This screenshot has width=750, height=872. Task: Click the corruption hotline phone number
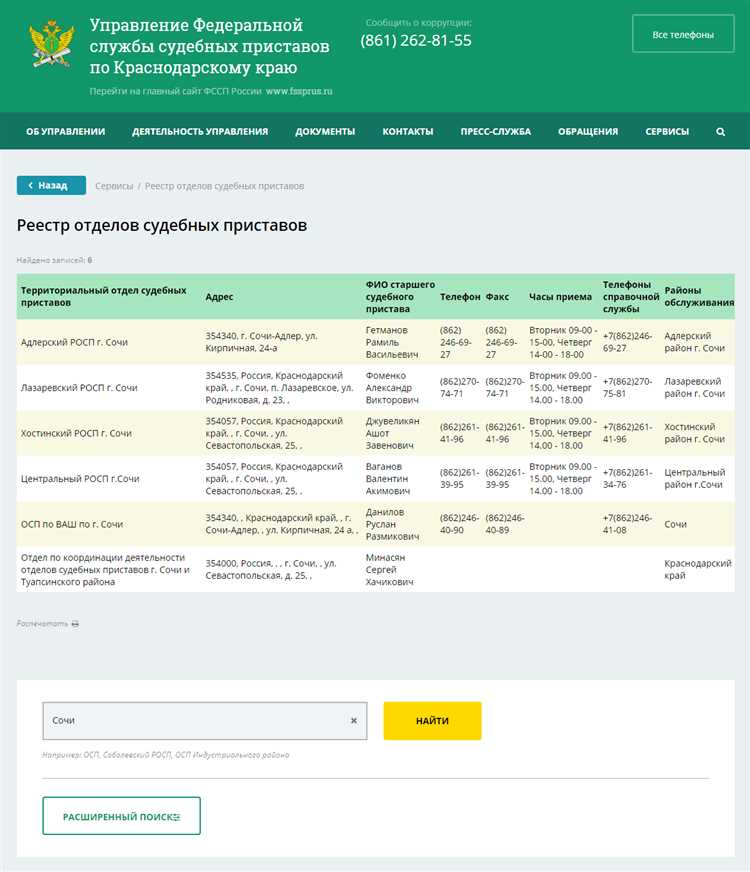click(416, 41)
